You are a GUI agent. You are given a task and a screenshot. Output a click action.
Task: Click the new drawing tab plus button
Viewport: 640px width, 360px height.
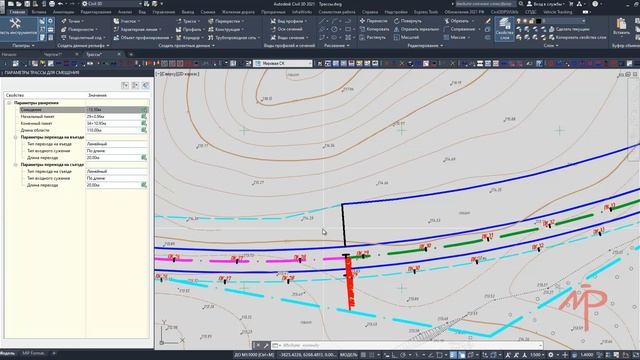(x=131, y=54)
